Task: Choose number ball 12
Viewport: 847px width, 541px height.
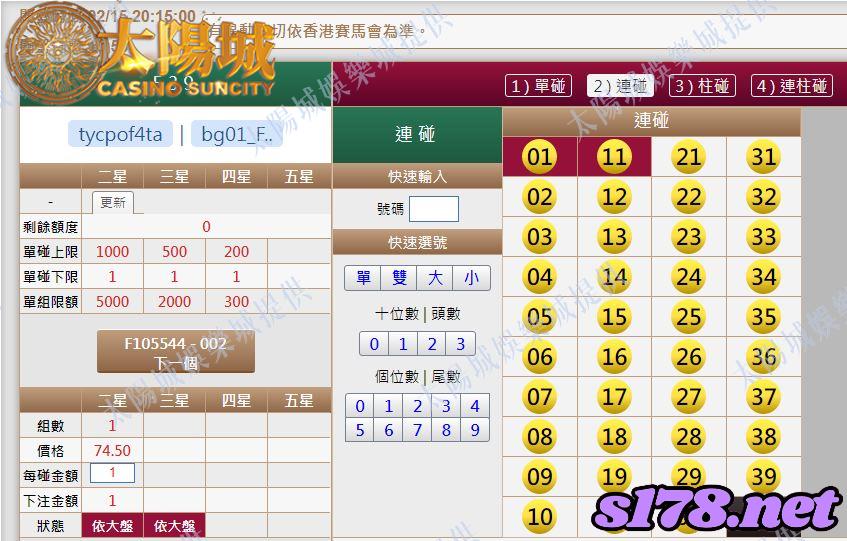Action: [x=614, y=197]
